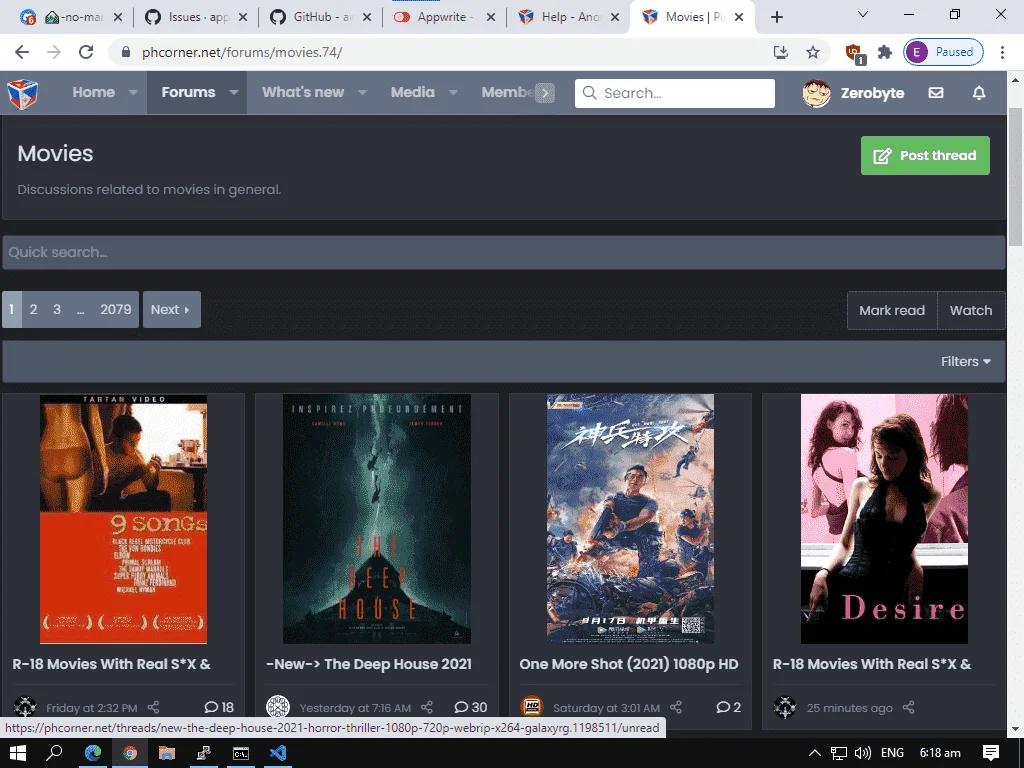Share the Desire thread icon
The width and height of the screenshot is (1024, 768).
coord(908,707)
